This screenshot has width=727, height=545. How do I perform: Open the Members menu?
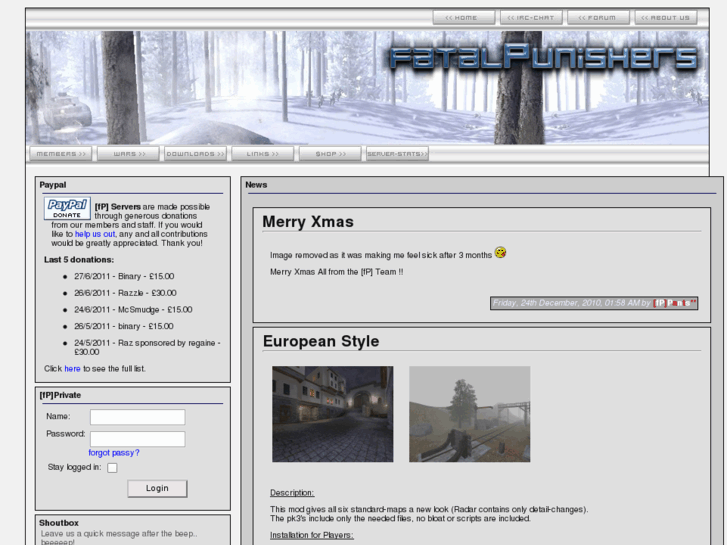(61, 154)
